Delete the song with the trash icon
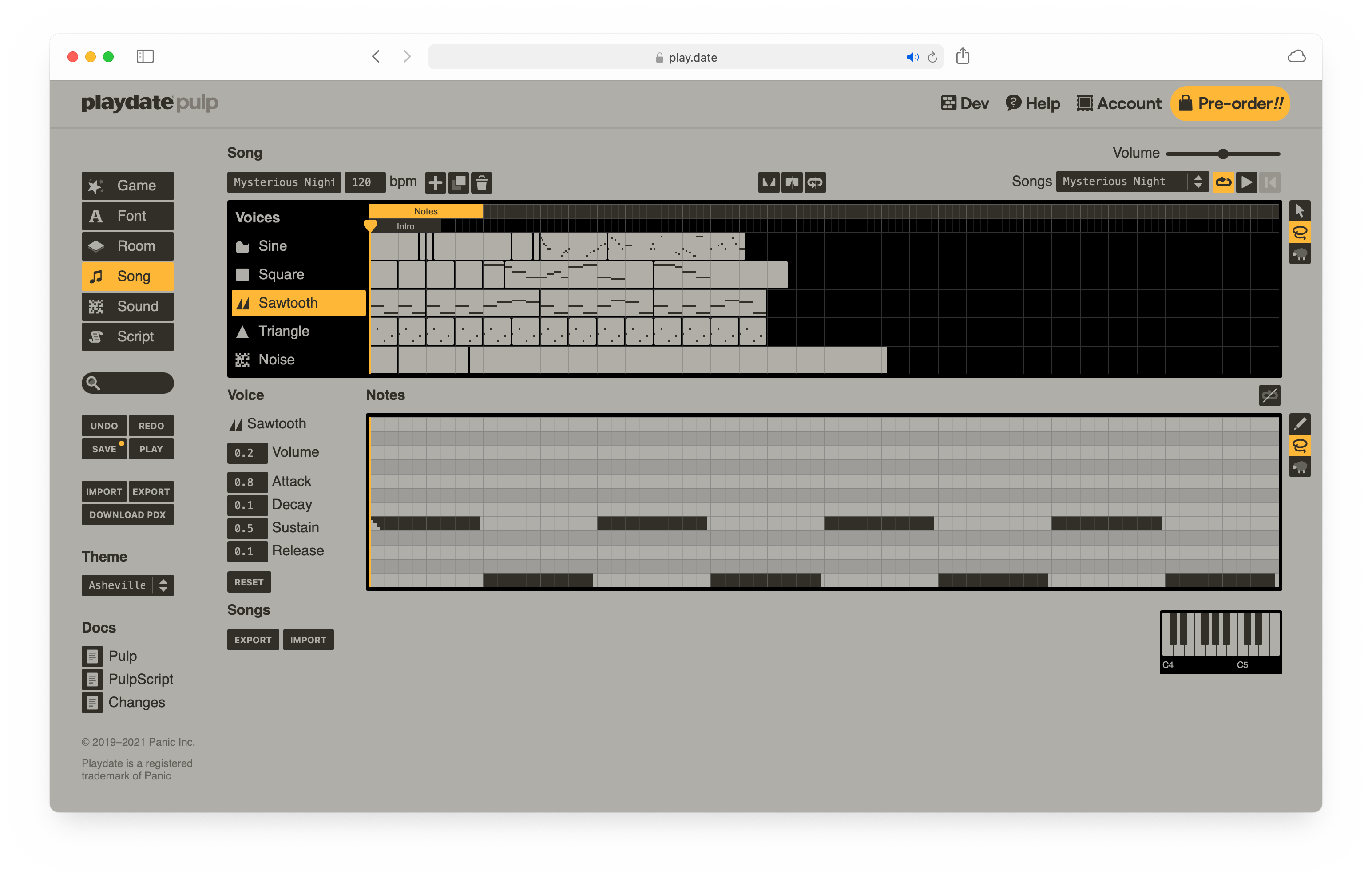Screen dimensions: 1372x878 tap(482, 182)
